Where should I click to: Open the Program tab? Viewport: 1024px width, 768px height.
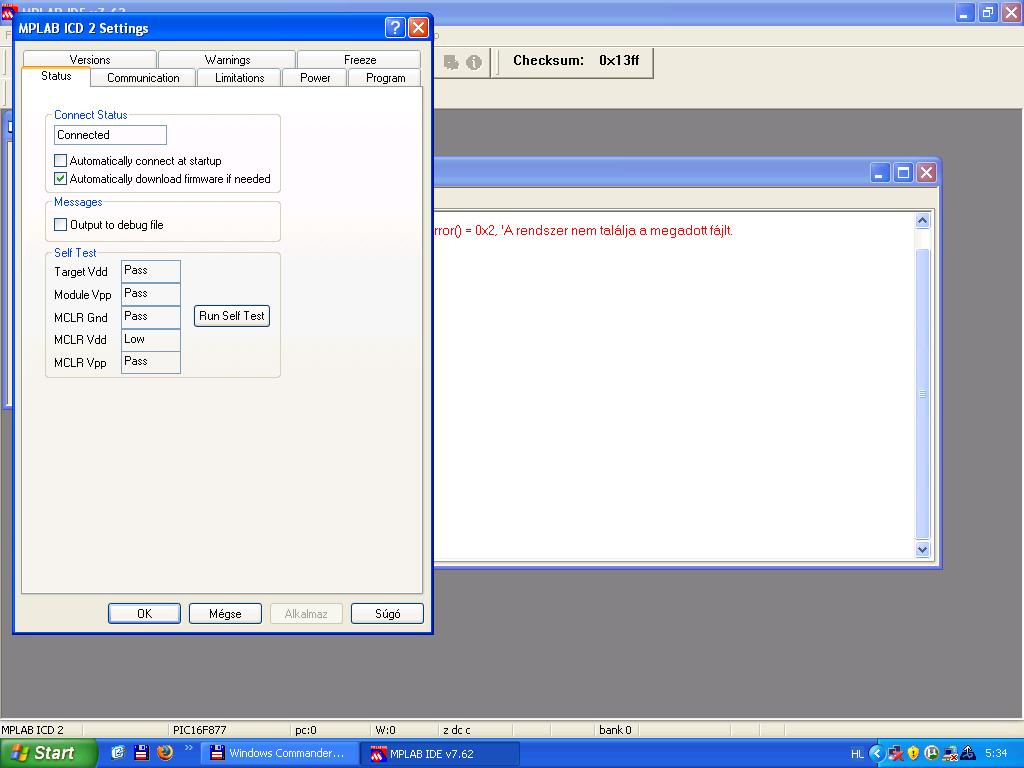pos(385,78)
